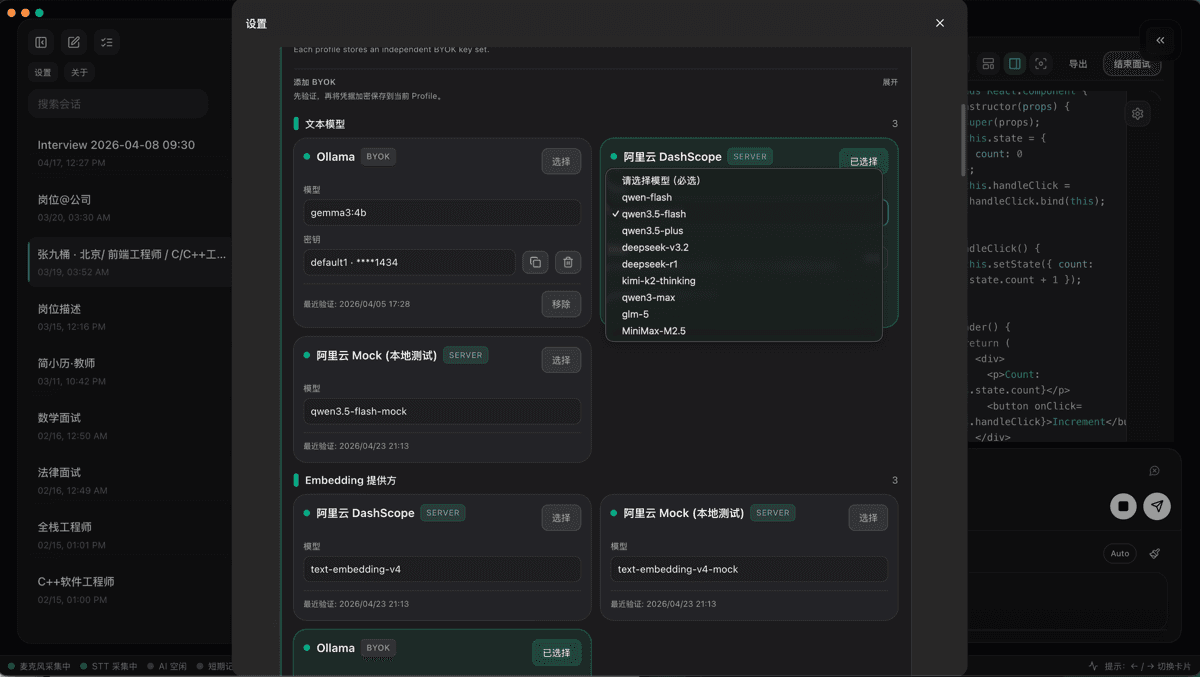This screenshot has width=1200, height=677.
Task: Click the qwen3.5-flash-mock model field
Action: tap(442, 411)
